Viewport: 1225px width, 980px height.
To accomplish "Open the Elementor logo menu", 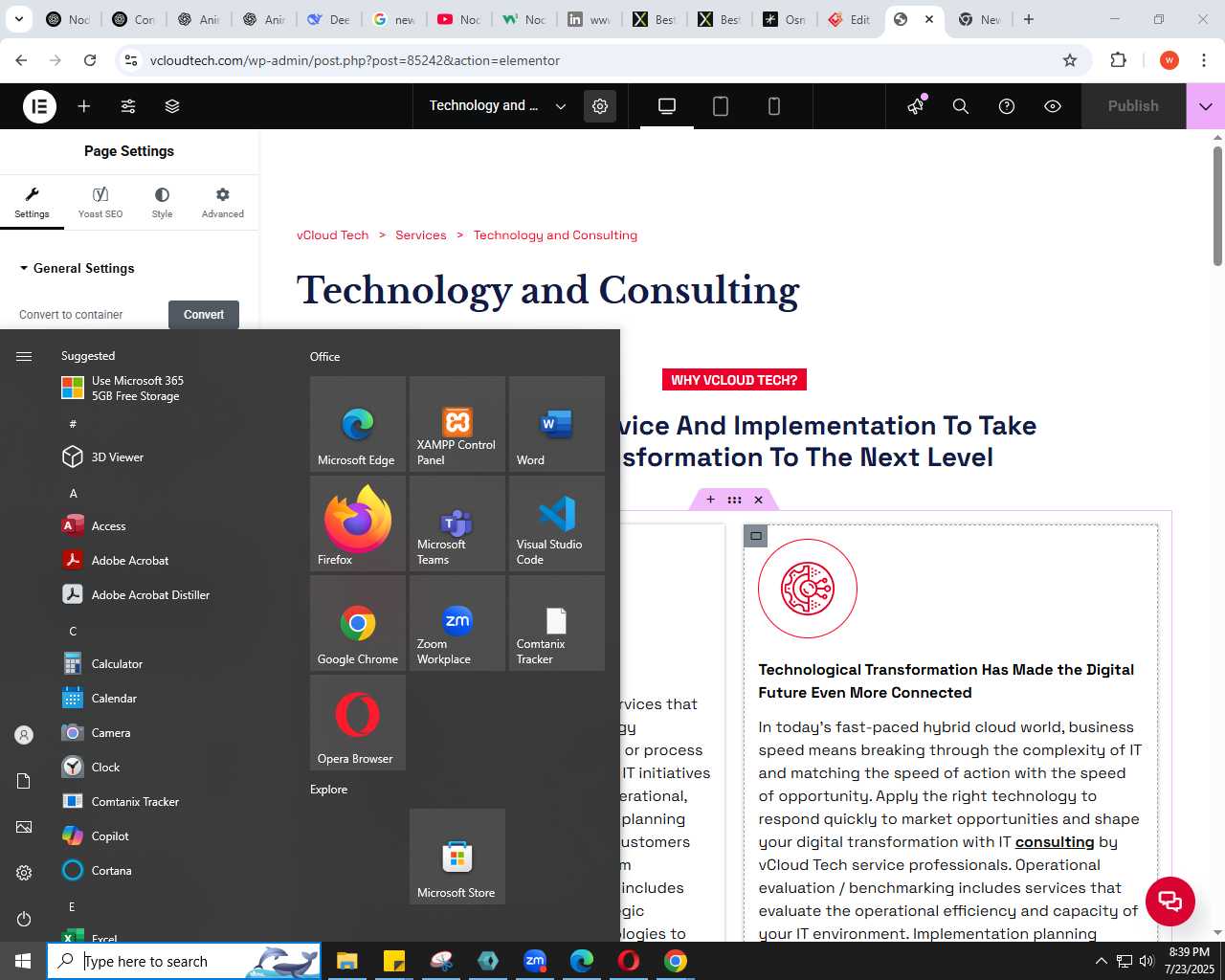I will point(39,106).
